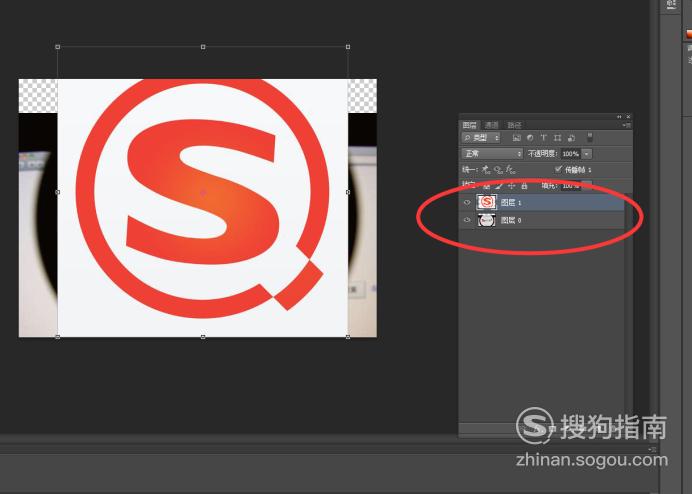Select 图层 1 thumbnail in Layers panel
Viewport: 692px width, 494px height.
(487, 202)
